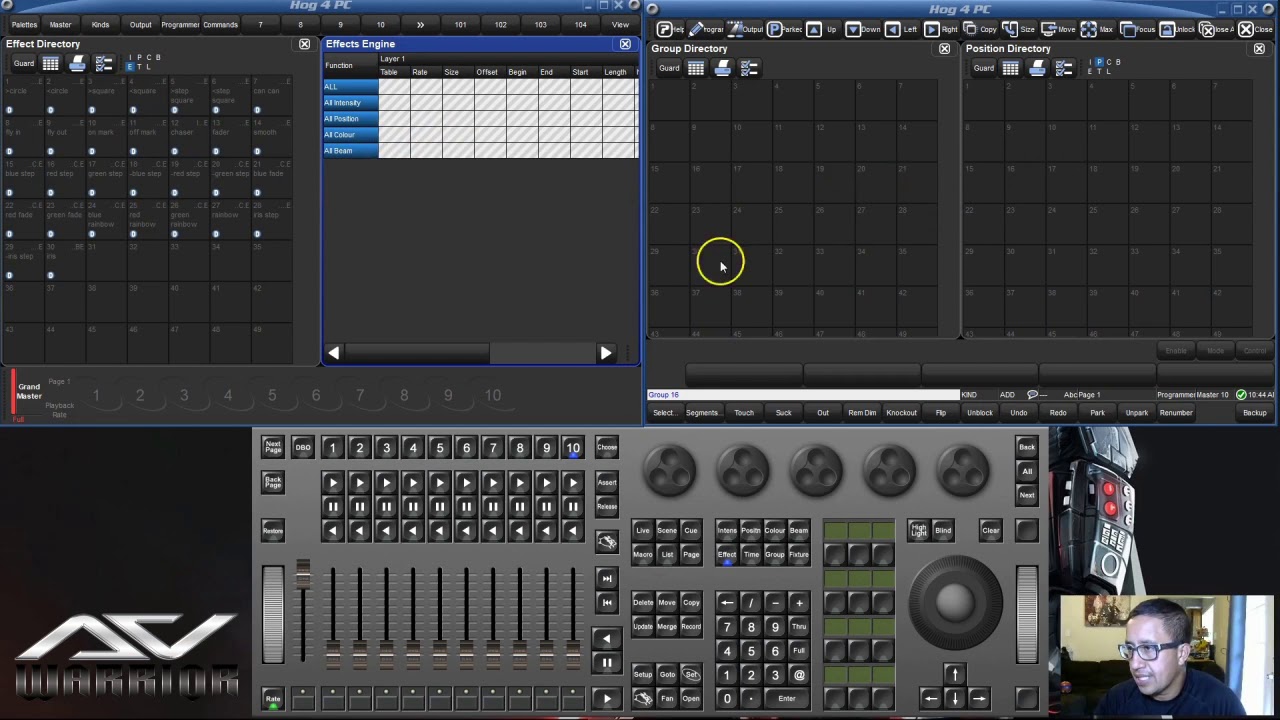The image size is (1280, 720).
Task: Move window Right using toolbar arrow
Action: point(941,29)
